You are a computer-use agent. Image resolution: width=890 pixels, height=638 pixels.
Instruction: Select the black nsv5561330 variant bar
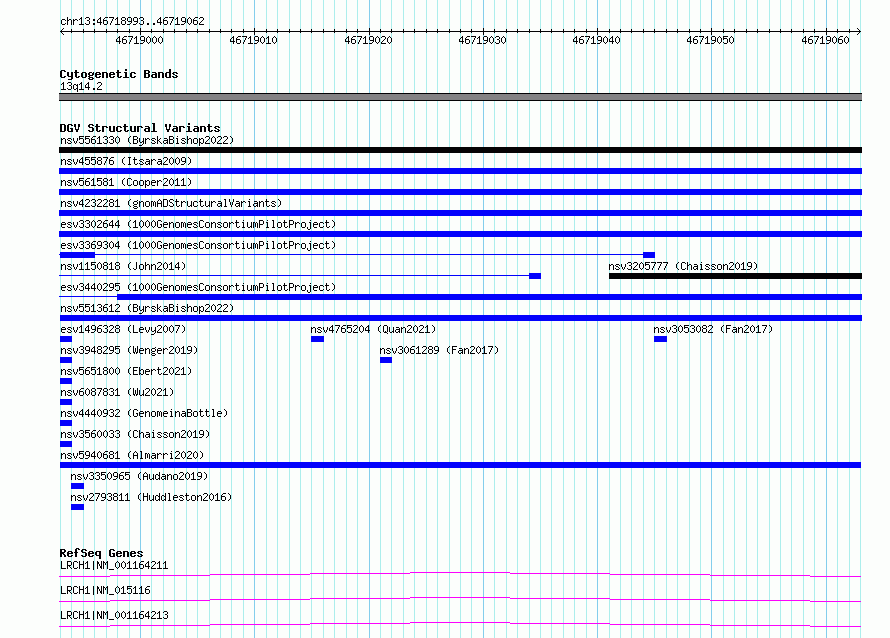pos(460,150)
